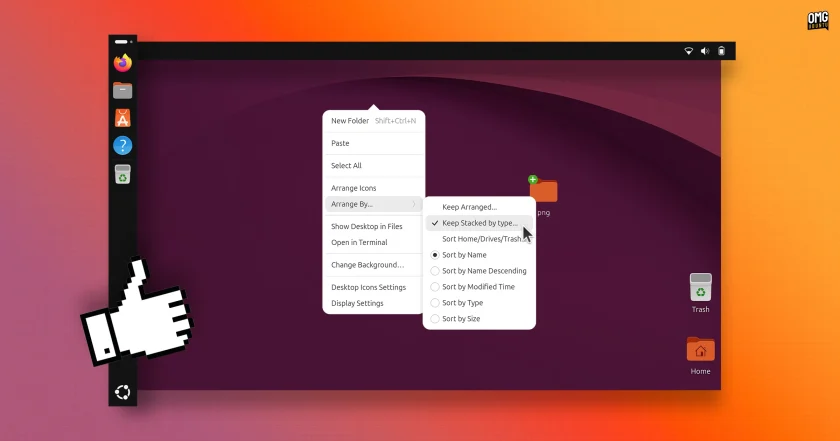Click Arrange Icons menu entry

[x=374, y=188]
